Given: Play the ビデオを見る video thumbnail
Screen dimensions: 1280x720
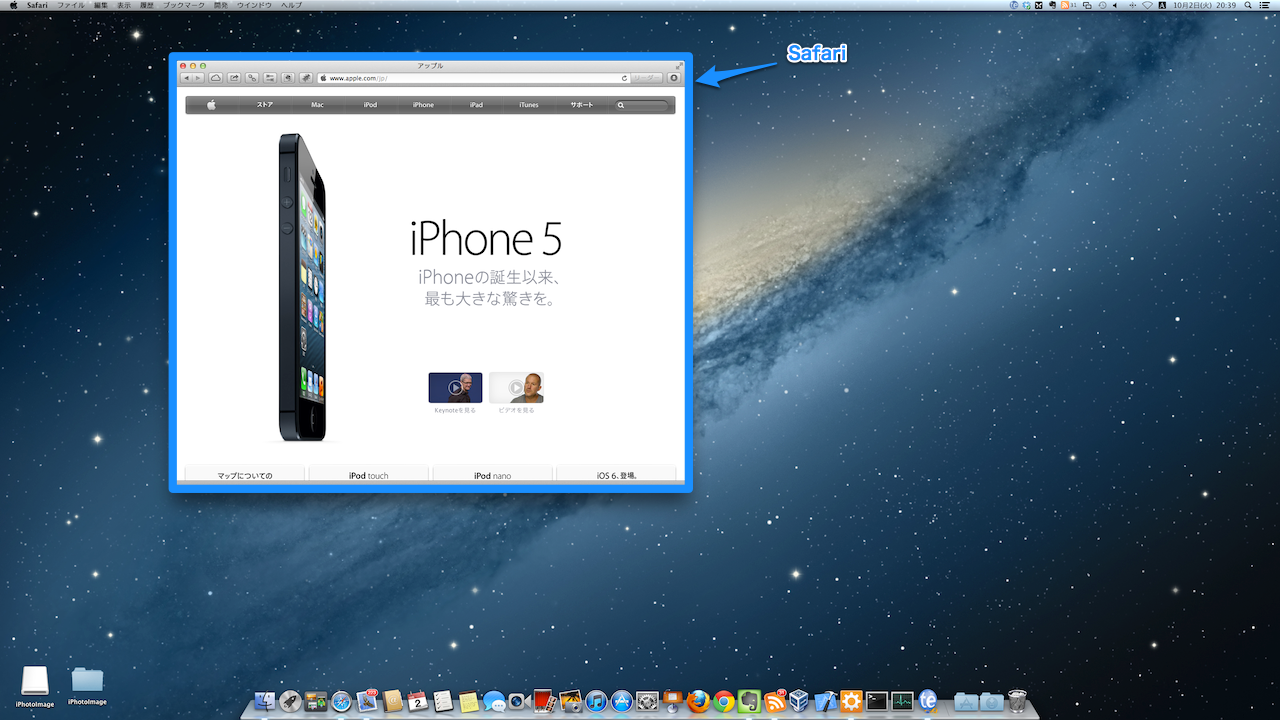Looking at the screenshot, I should click(516, 388).
